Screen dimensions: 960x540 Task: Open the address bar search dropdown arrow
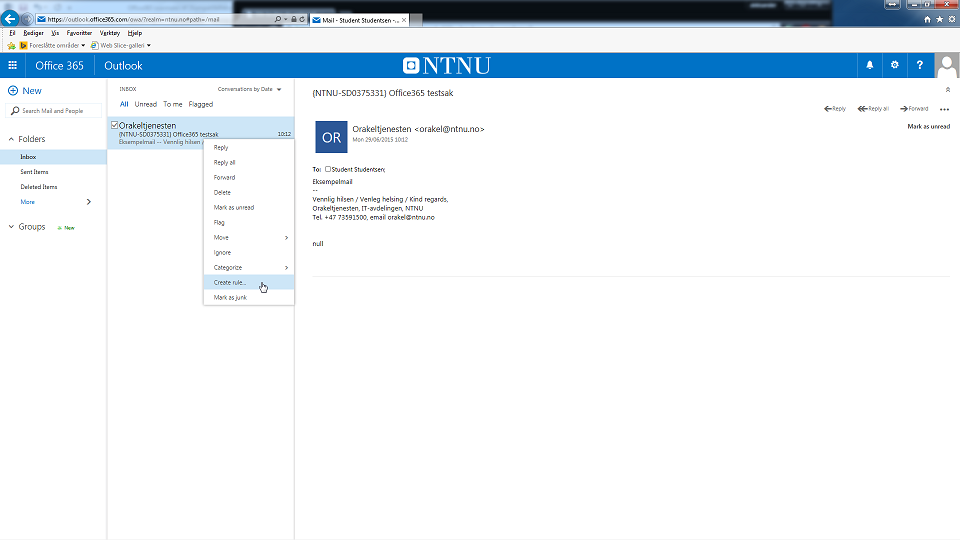click(285, 20)
